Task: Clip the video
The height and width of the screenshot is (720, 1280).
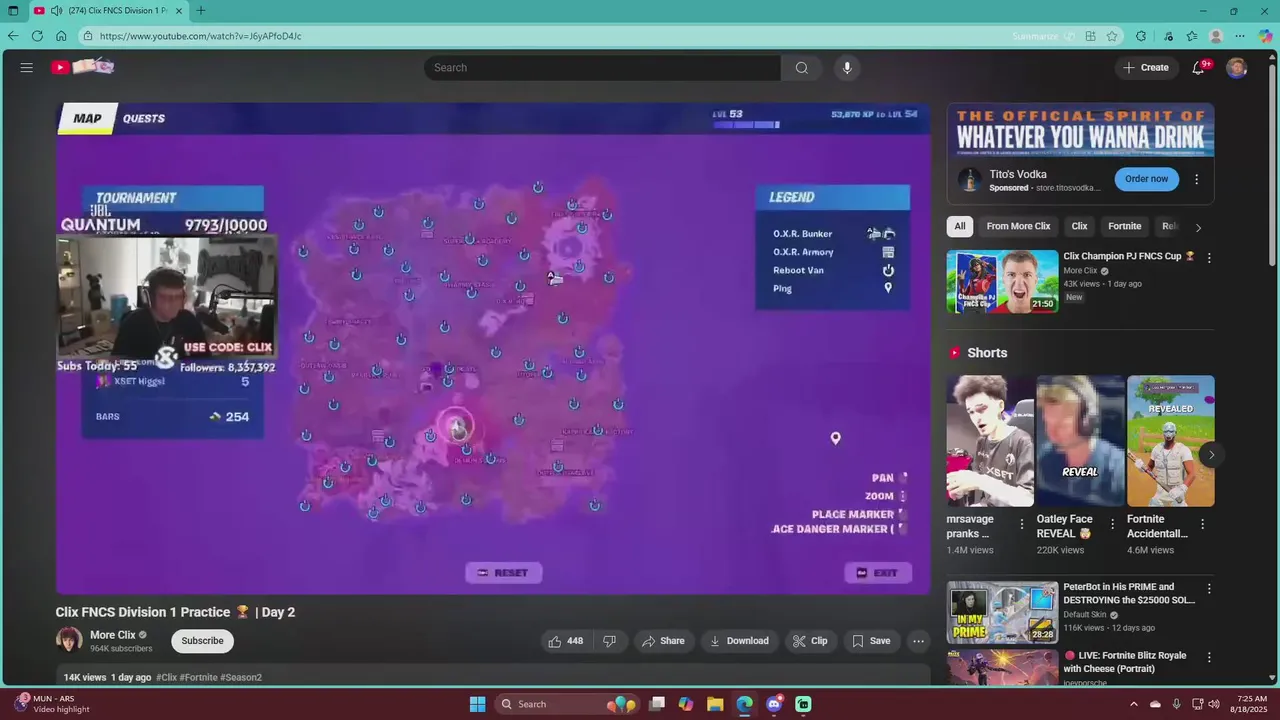Action: (x=810, y=641)
